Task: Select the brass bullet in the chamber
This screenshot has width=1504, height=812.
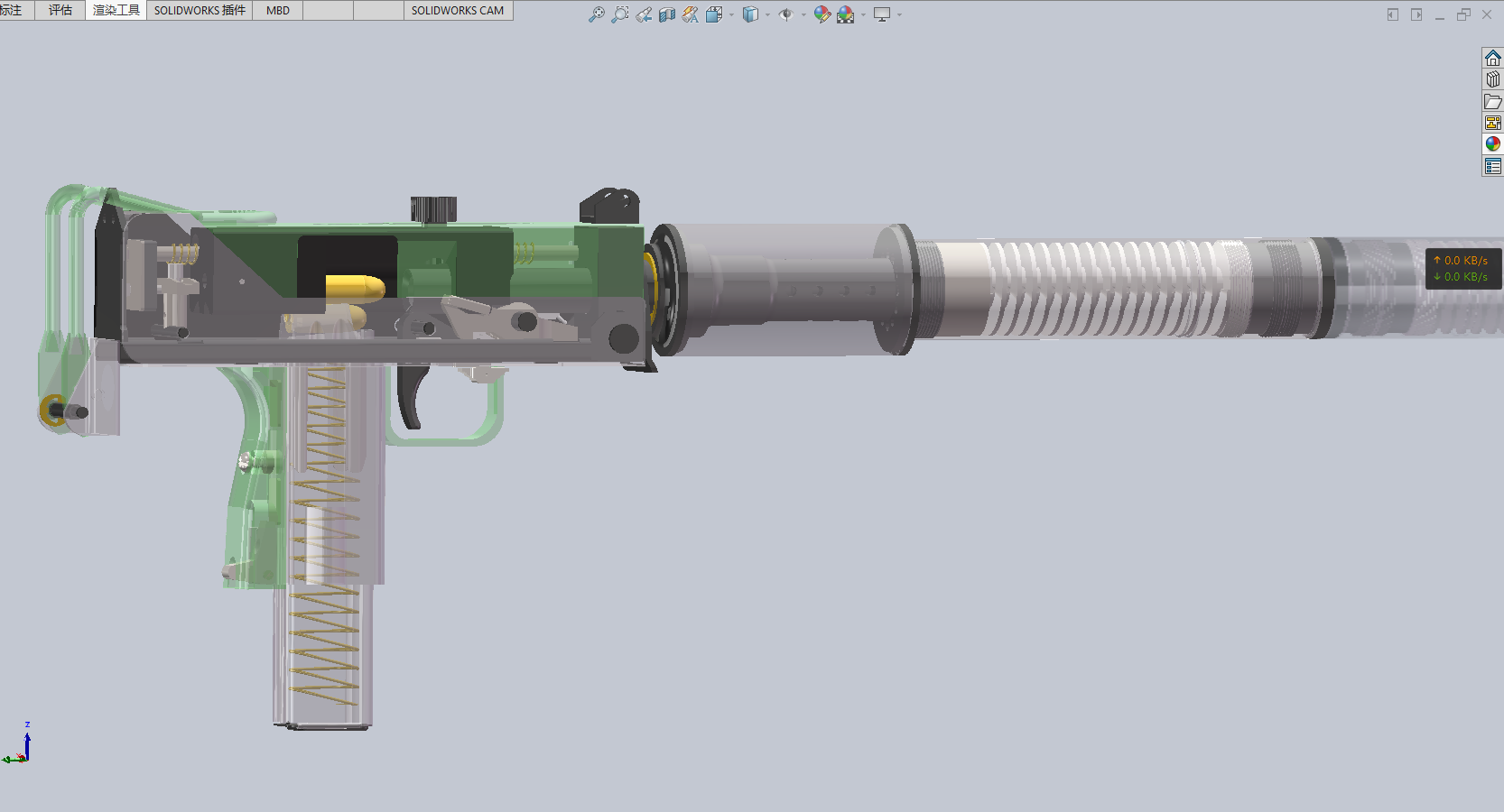Action: tap(356, 288)
